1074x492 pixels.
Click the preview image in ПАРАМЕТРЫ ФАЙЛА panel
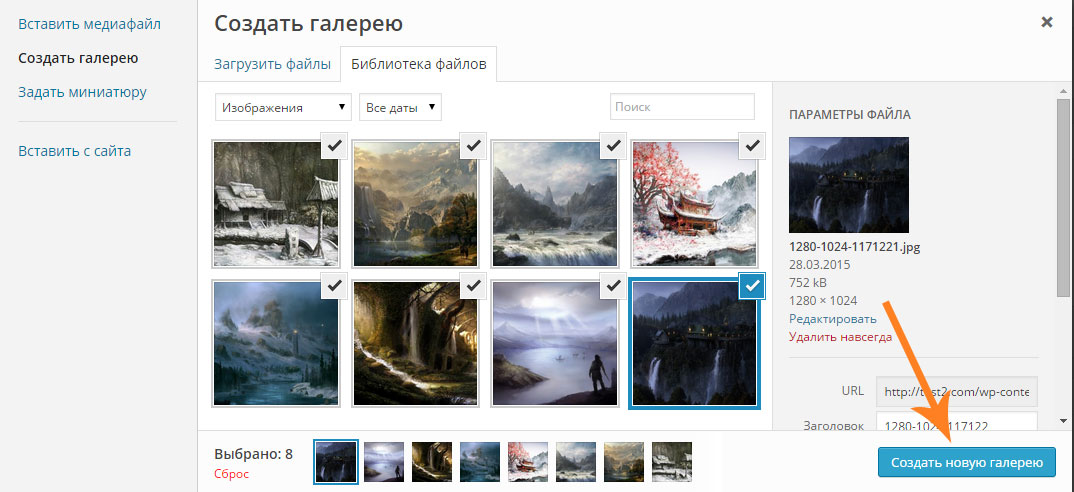pyautogui.click(x=849, y=185)
